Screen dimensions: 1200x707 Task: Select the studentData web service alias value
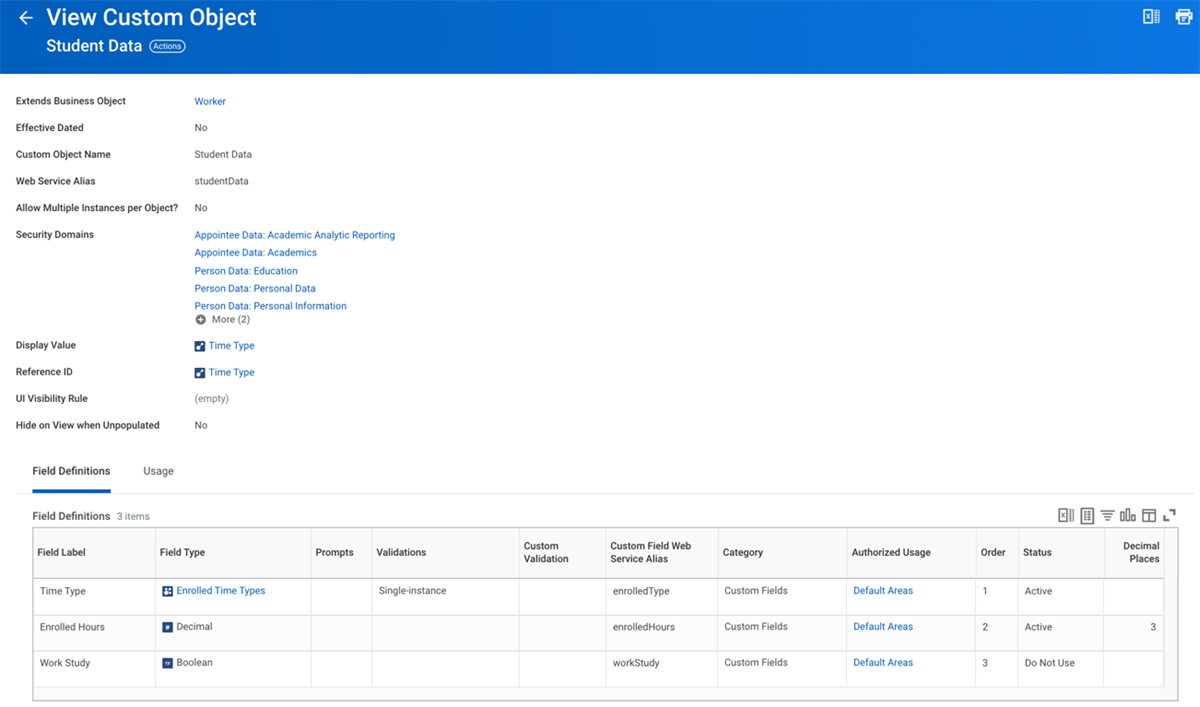tap(221, 182)
